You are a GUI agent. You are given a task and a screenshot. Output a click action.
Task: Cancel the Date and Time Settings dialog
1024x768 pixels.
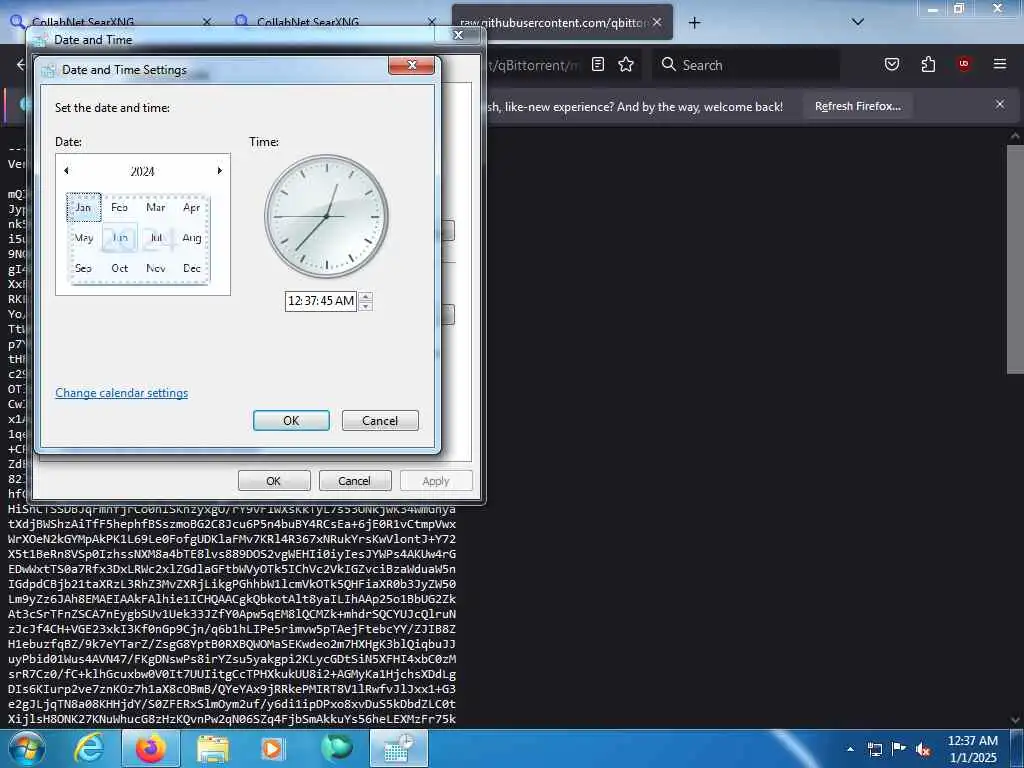click(x=380, y=421)
